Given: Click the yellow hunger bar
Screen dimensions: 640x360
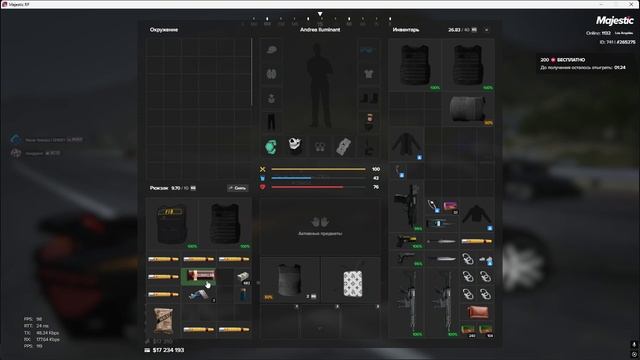Looking at the screenshot, I should (318, 169).
